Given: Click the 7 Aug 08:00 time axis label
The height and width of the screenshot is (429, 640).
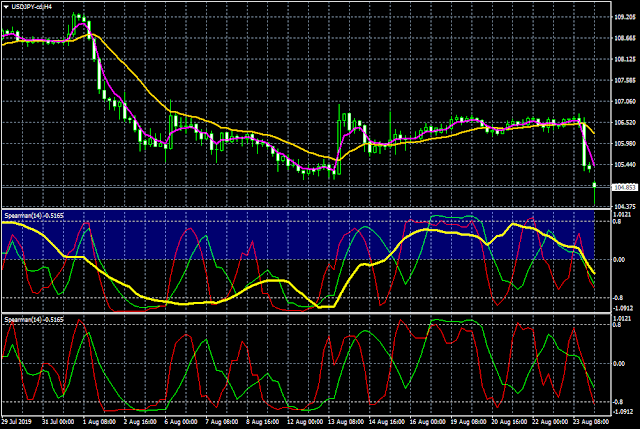Looking at the screenshot, I should coord(222,422).
